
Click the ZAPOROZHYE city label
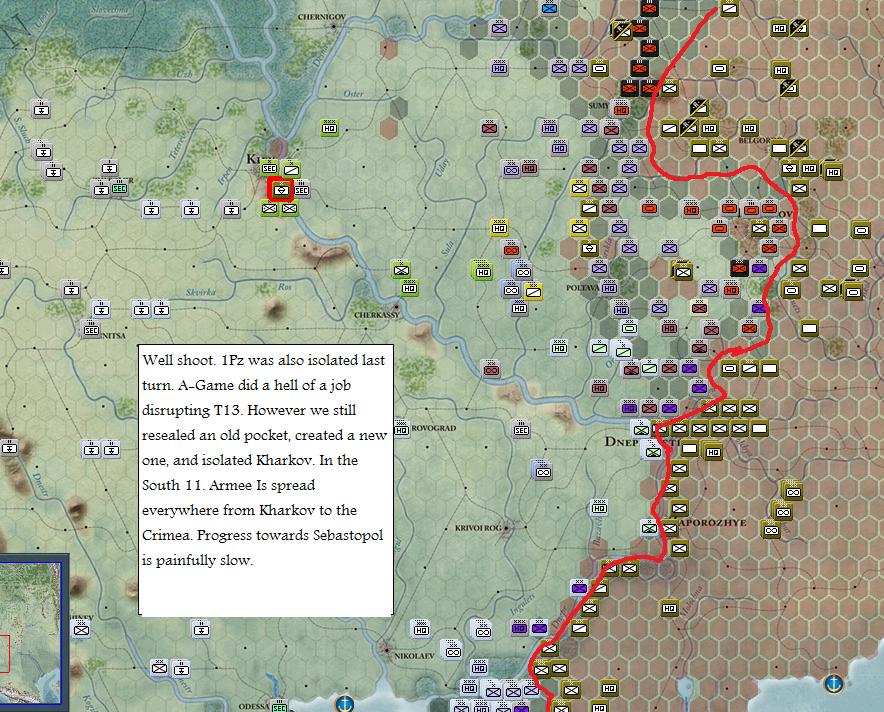(x=713, y=523)
